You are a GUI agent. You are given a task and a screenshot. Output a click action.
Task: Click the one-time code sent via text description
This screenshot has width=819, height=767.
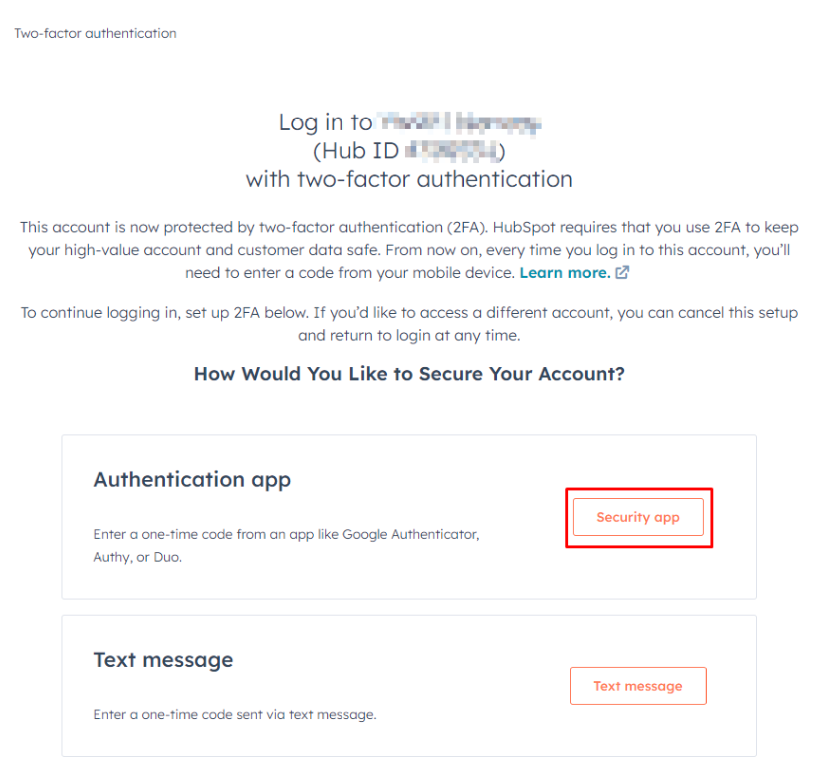(235, 714)
